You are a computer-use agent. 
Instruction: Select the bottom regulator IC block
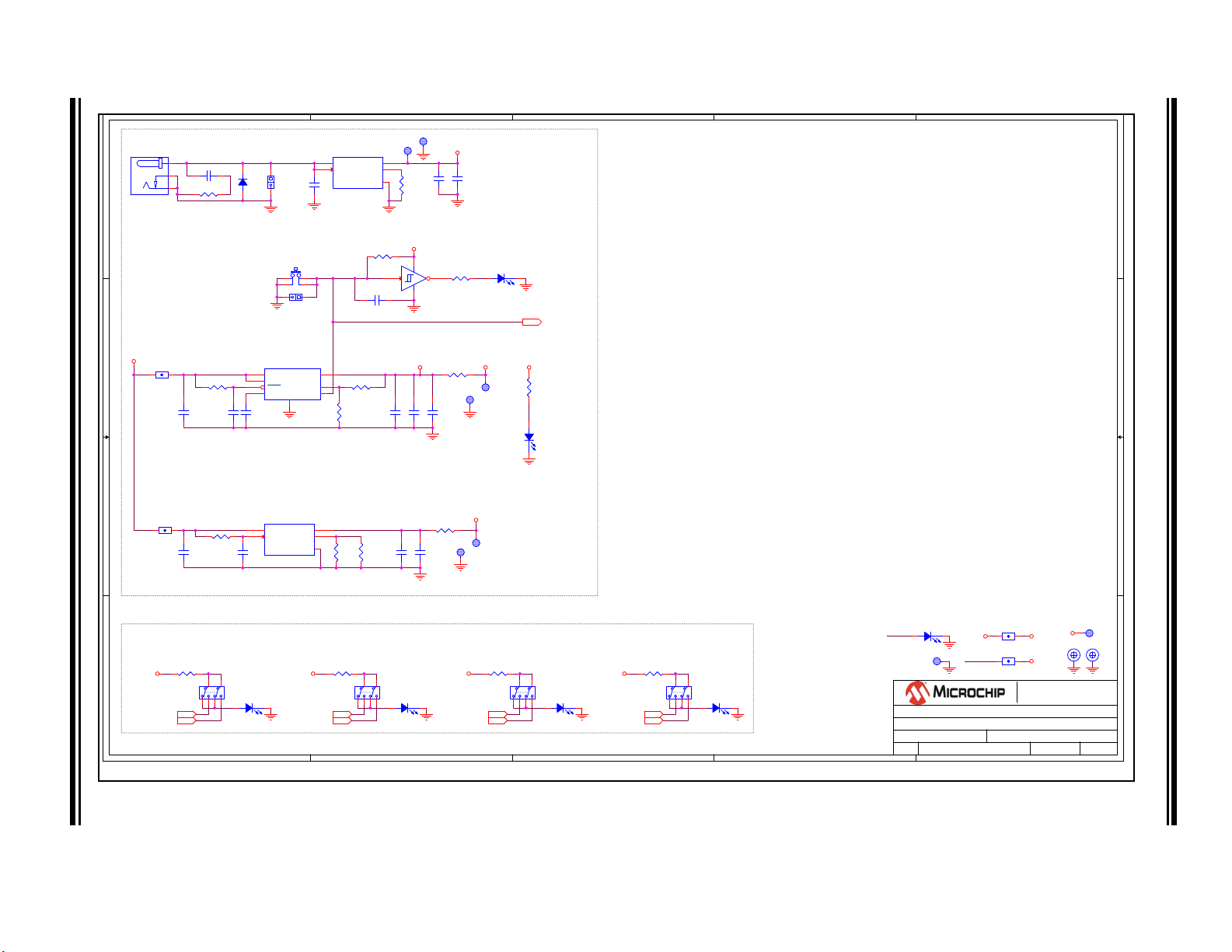coord(289,539)
